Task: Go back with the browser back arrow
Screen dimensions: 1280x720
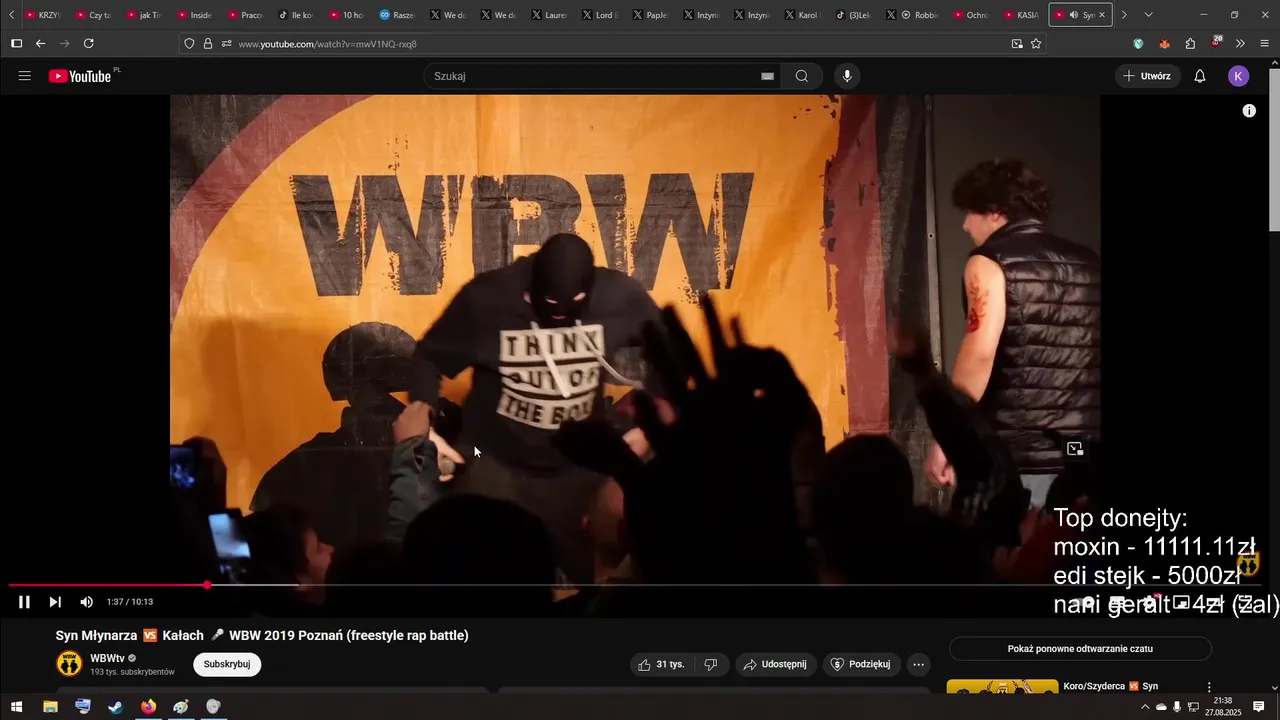Action: [40, 44]
